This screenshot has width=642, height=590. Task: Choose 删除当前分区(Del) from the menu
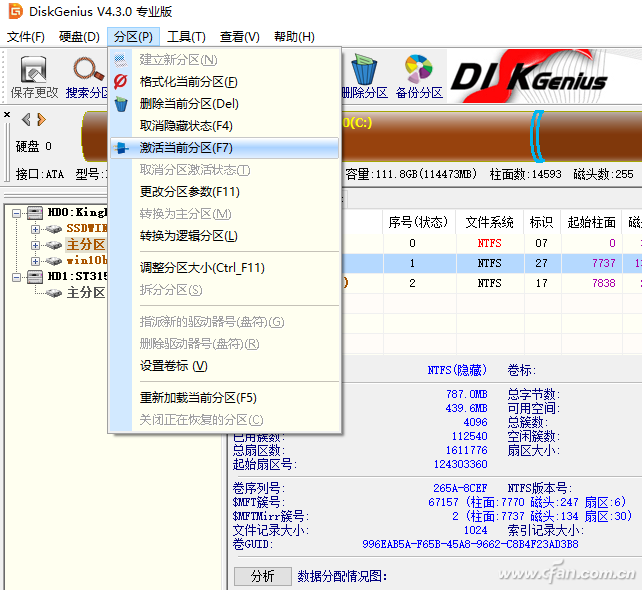click(224, 104)
